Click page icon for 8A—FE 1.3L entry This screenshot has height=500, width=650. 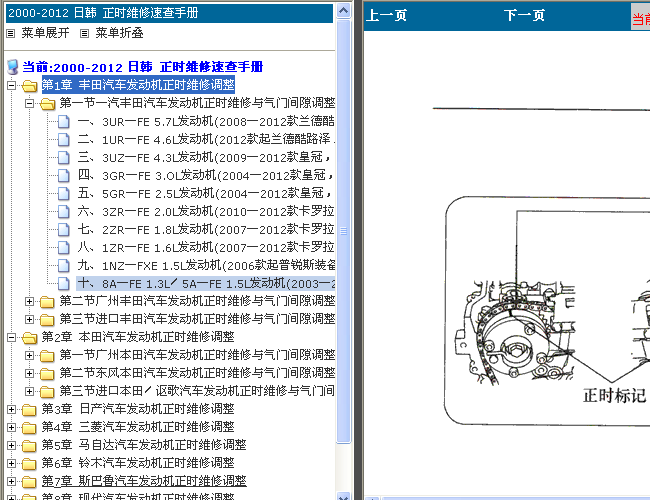coord(63,284)
